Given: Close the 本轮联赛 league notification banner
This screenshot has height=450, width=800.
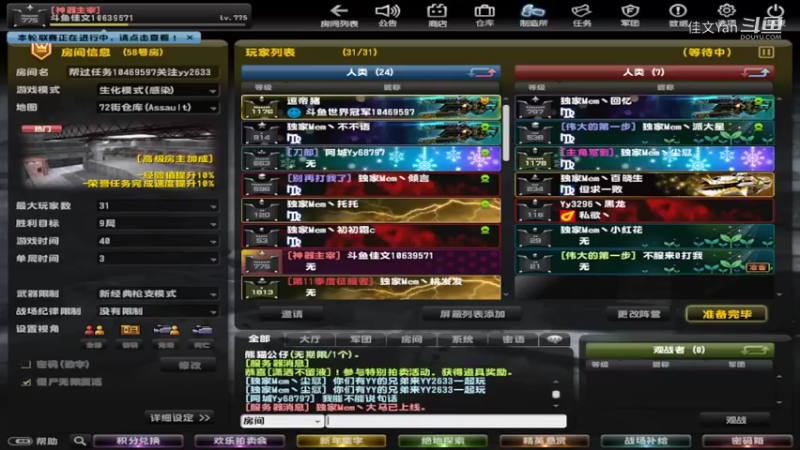Looking at the screenshot, I should 190,38.
